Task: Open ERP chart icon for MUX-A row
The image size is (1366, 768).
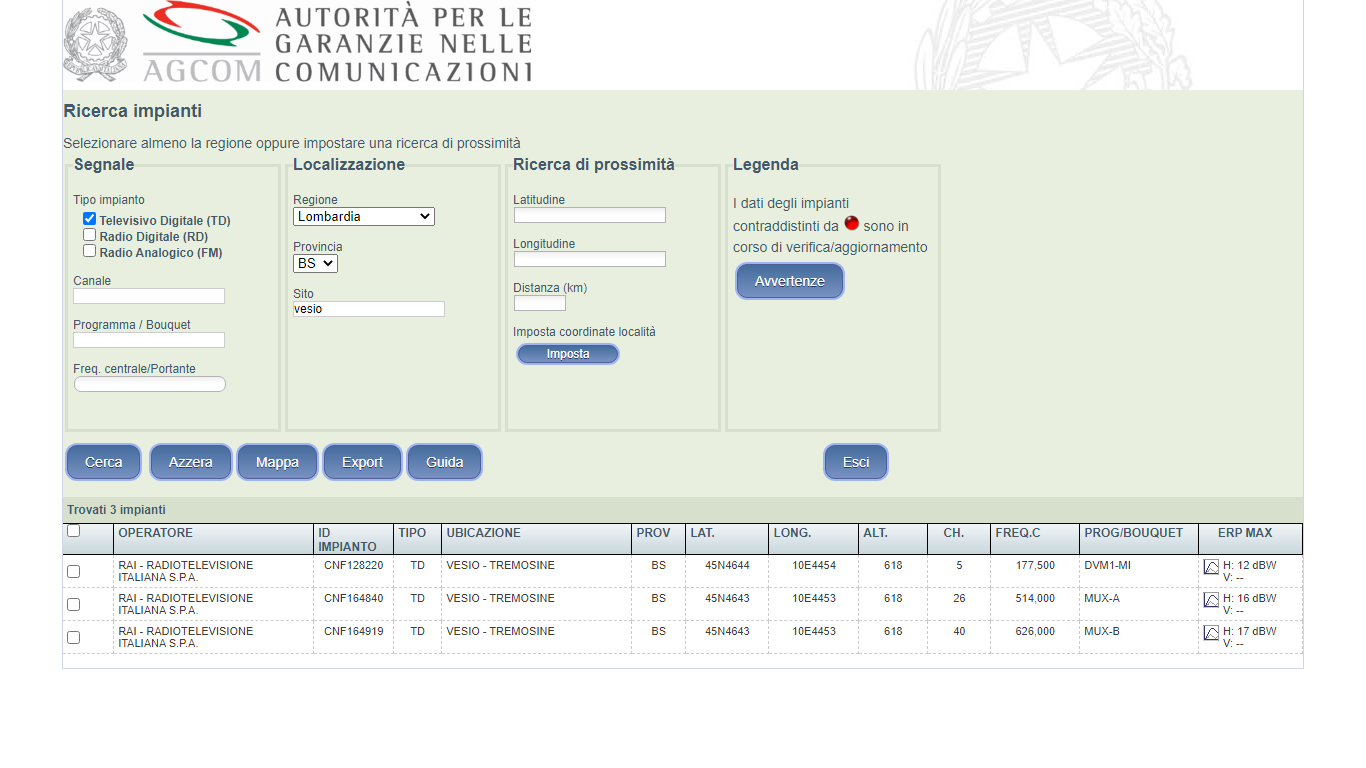Action: (x=1211, y=600)
